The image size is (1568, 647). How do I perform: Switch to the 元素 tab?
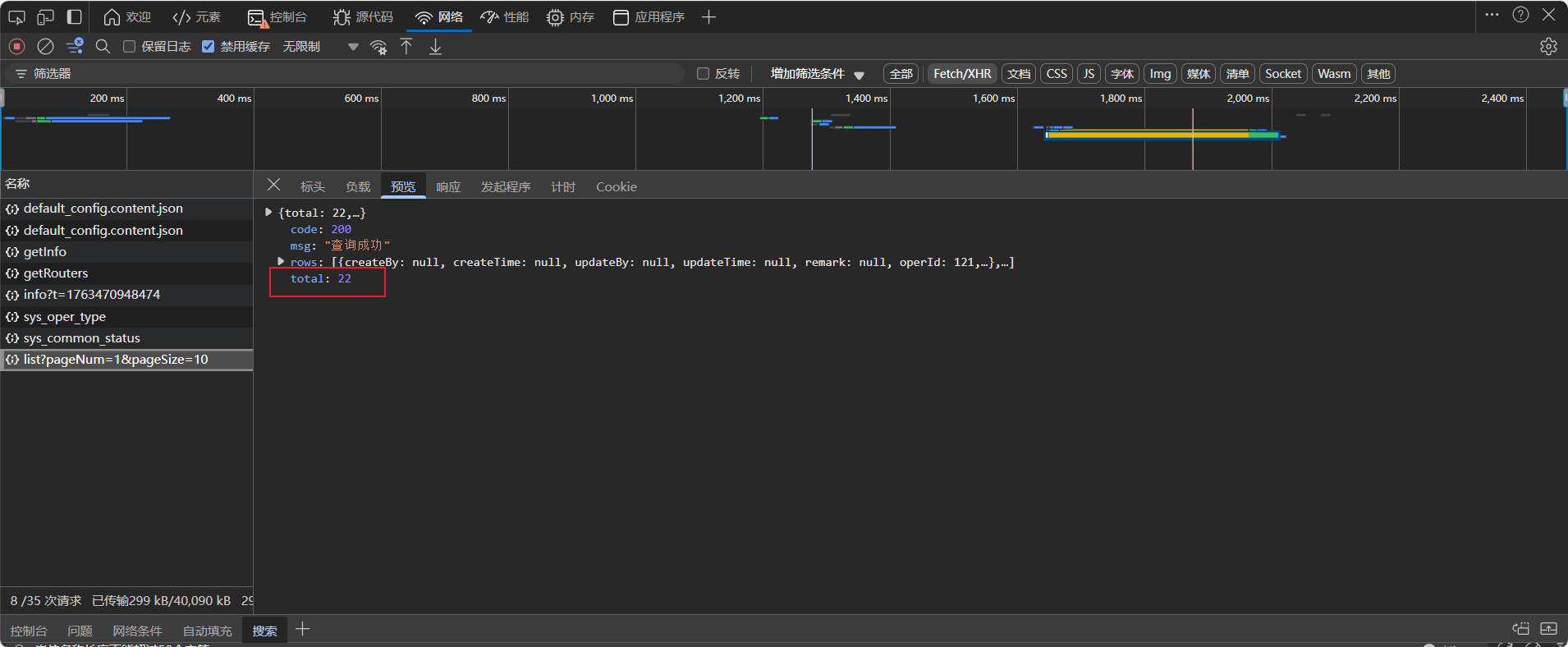[197, 16]
